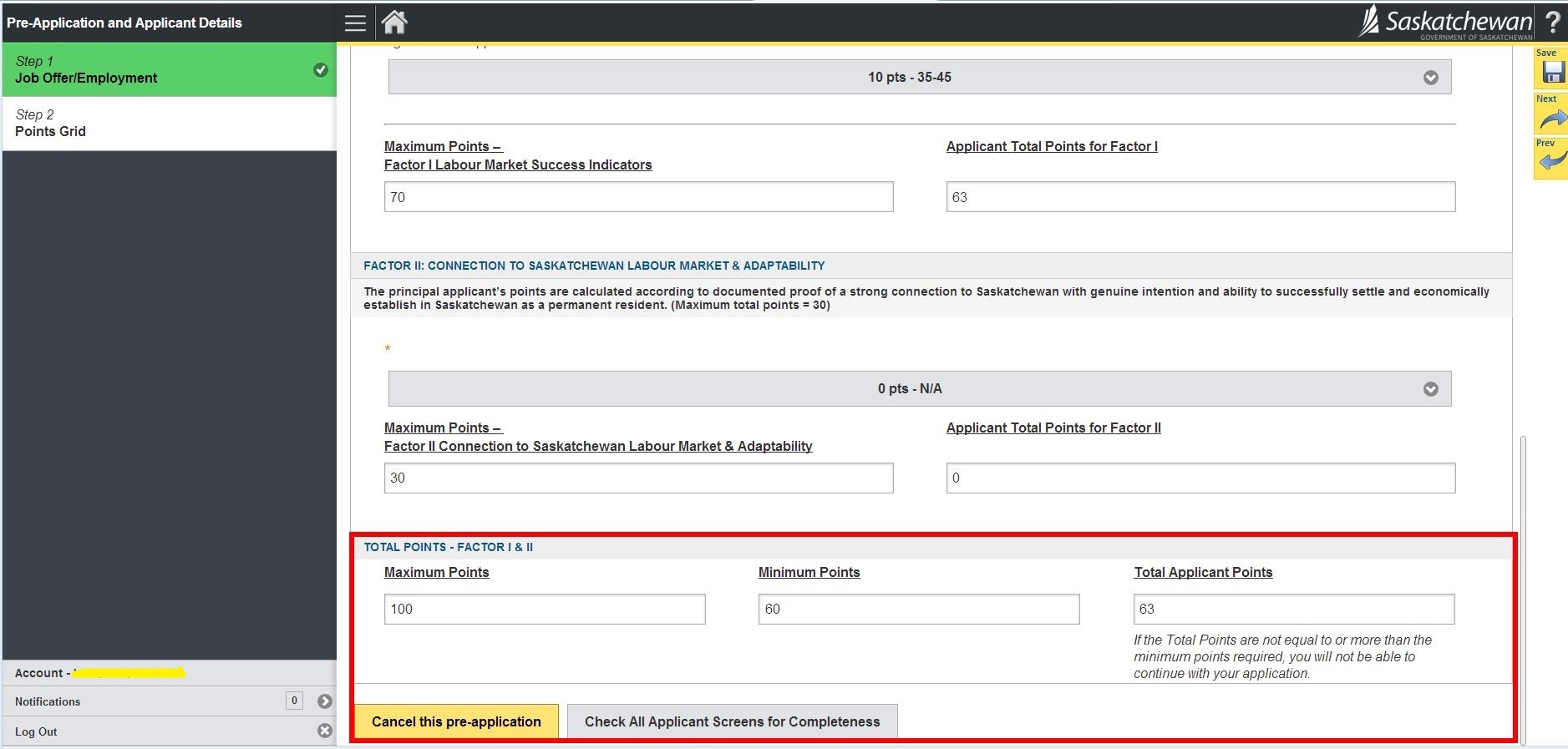Click the Log Out X icon
Image resolution: width=1568 pixels, height=749 pixels.
point(325,731)
